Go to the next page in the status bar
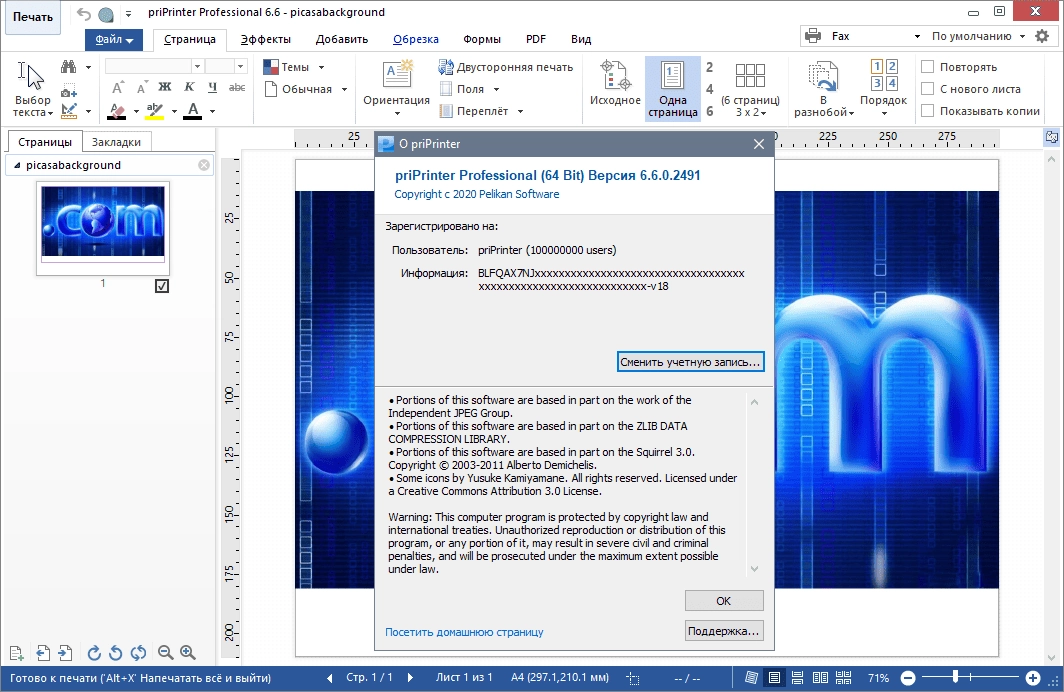Viewport: 1064px width, 692px height. (410, 678)
